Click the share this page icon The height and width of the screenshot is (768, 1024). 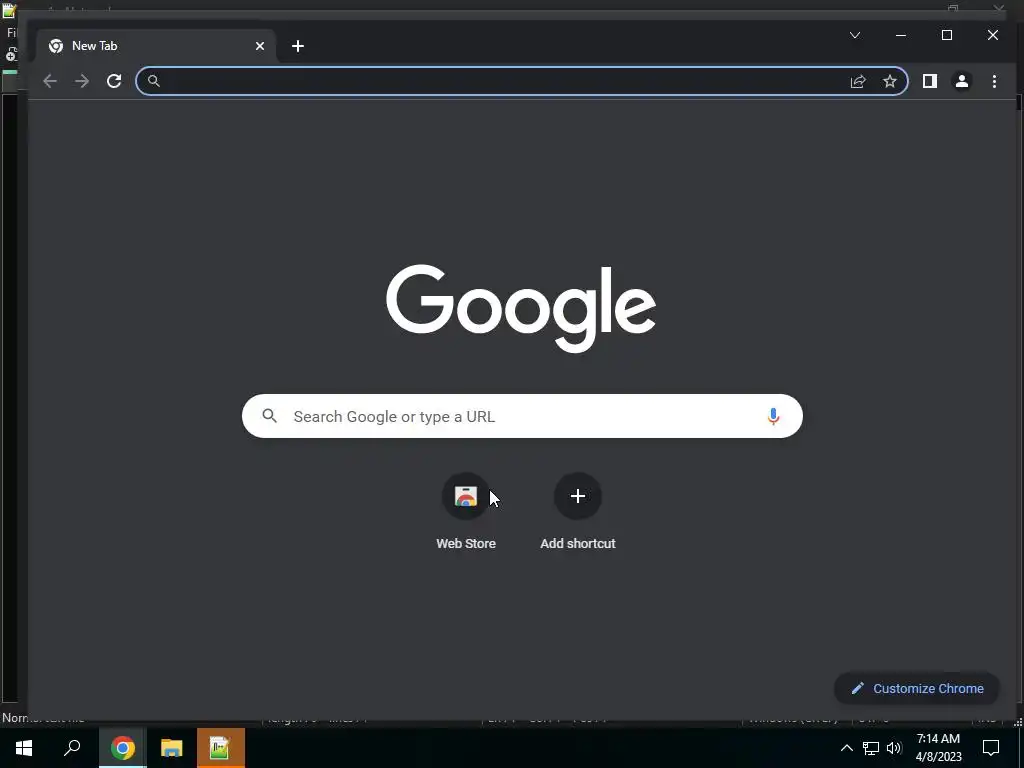point(857,81)
